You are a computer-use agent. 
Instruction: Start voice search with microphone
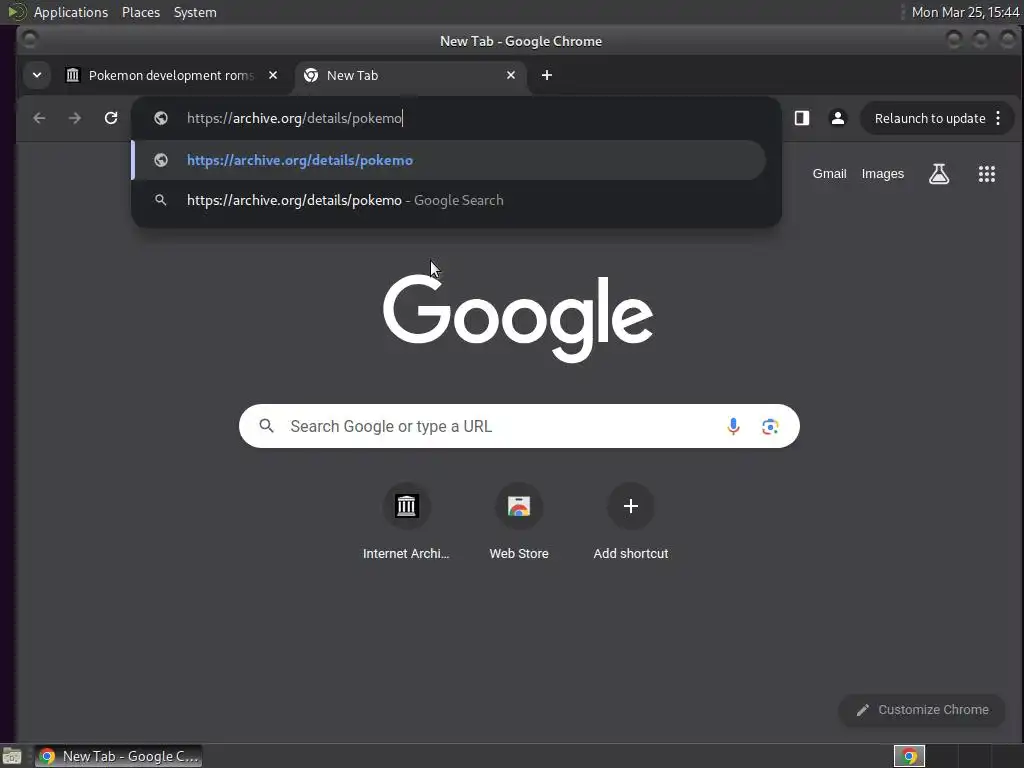[733, 426]
